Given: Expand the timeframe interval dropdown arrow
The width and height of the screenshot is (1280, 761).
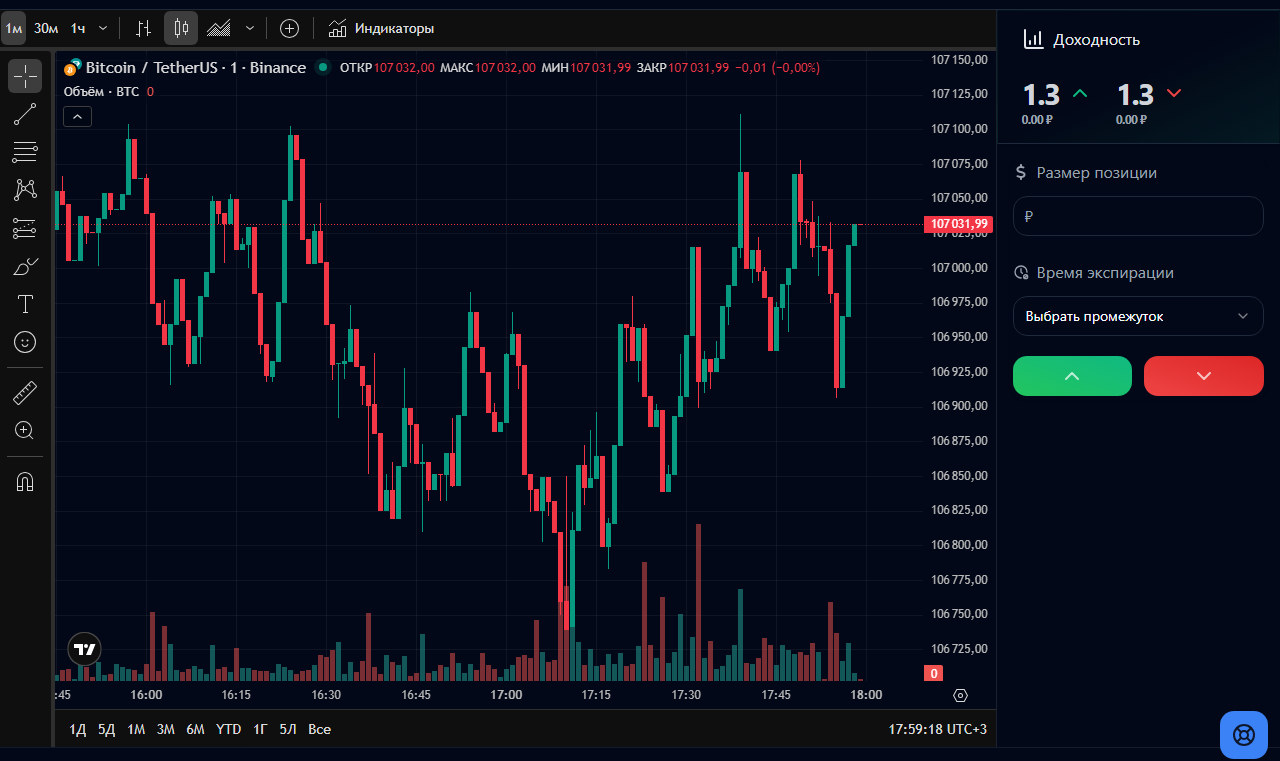Looking at the screenshot, I should pyautogui.click(x=103, y=28).
